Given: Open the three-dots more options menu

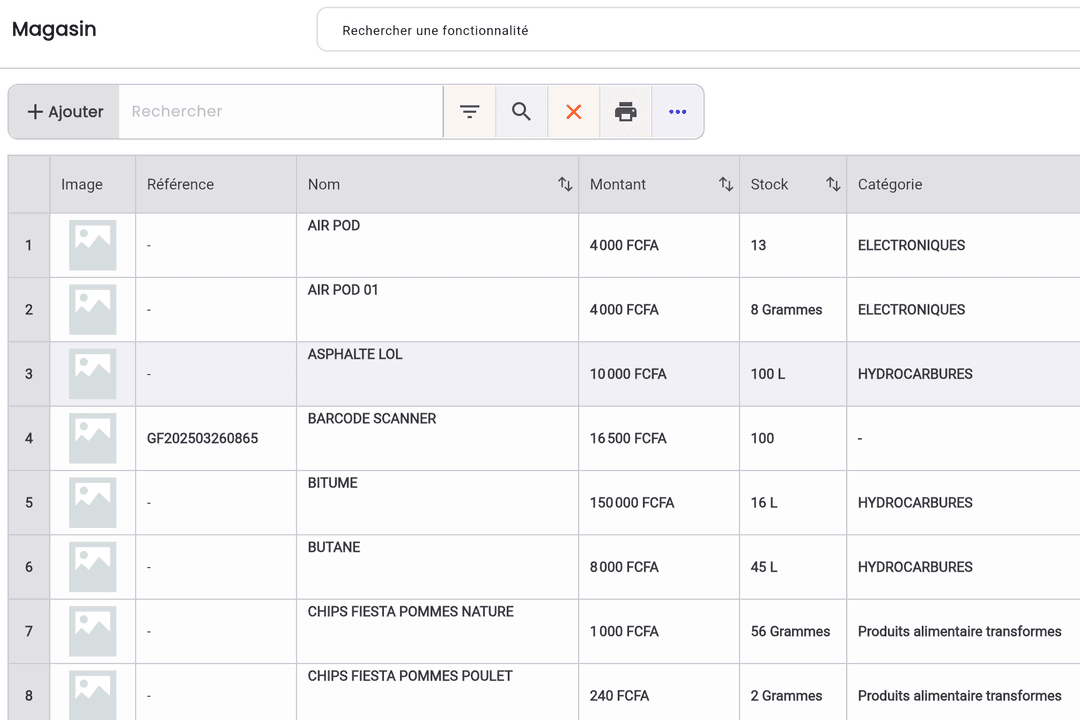Looking at the screenshot, I should 678,112.
